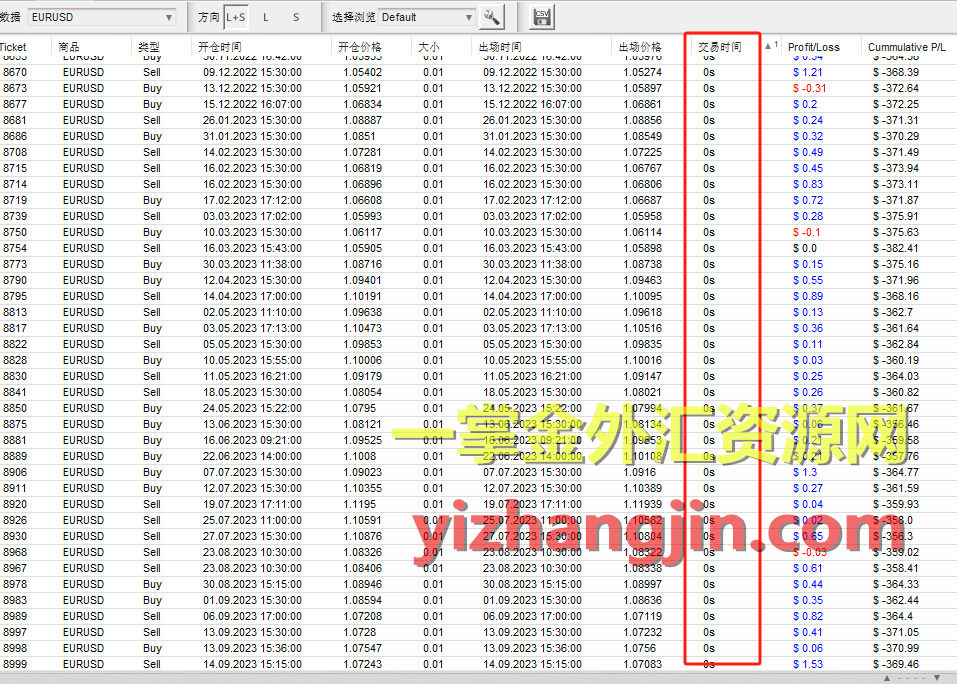Open the settings wrench tool icon
Screen dimensions: 957x684
coord(492,17)
